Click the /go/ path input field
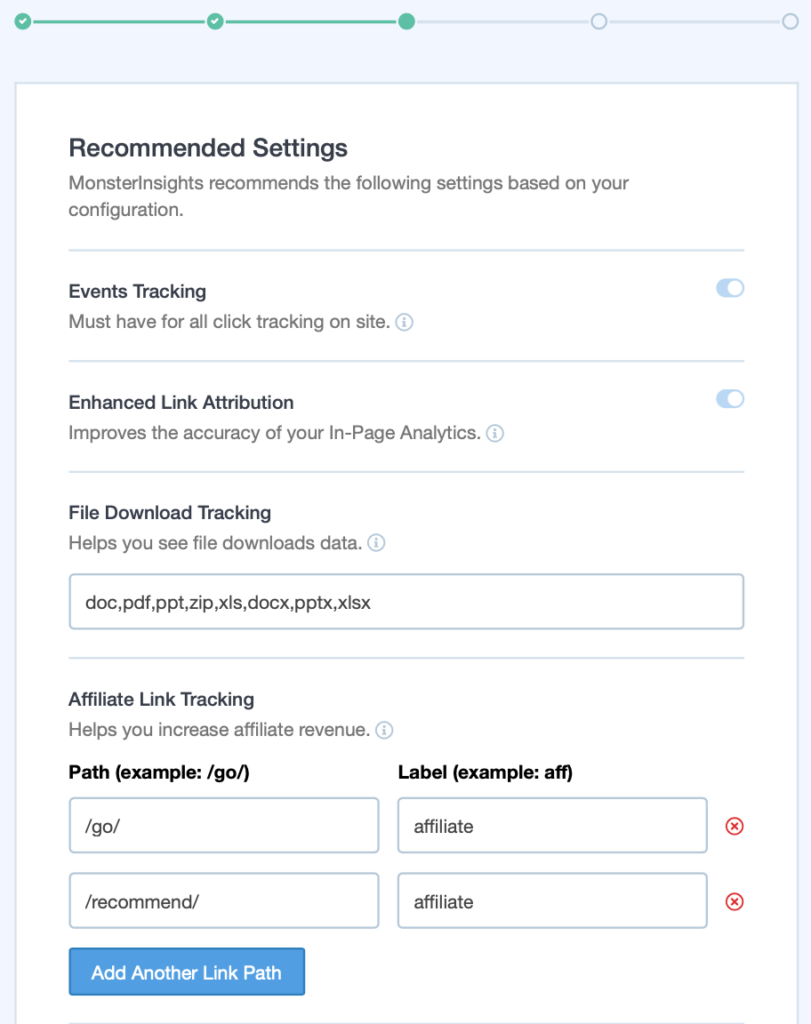Screen dimensions: 811x1024 (224, 825)
